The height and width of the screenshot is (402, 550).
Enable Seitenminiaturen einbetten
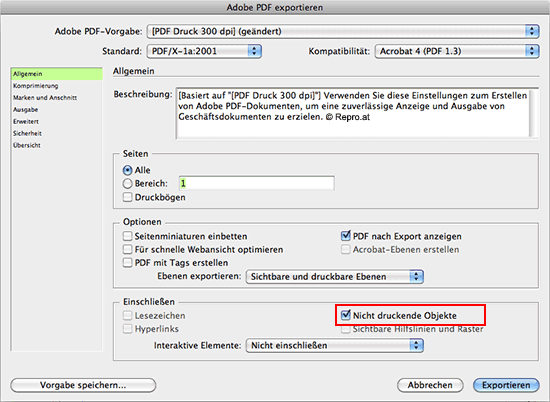[127, 236]
